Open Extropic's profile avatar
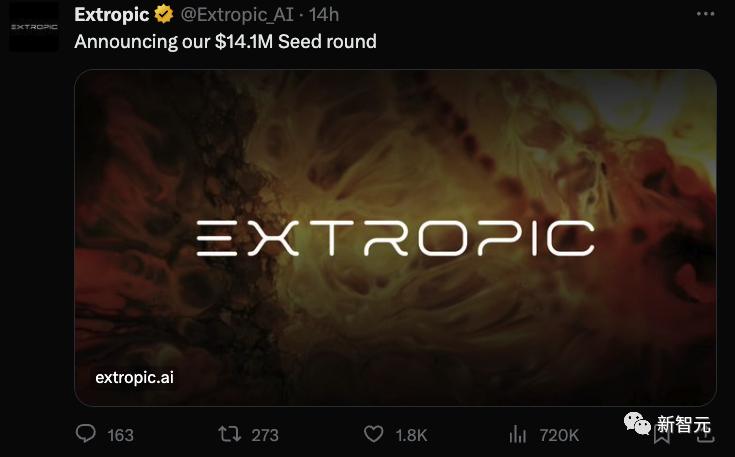The height and width of the screenshot is (457, 735). tap(33, 27)
